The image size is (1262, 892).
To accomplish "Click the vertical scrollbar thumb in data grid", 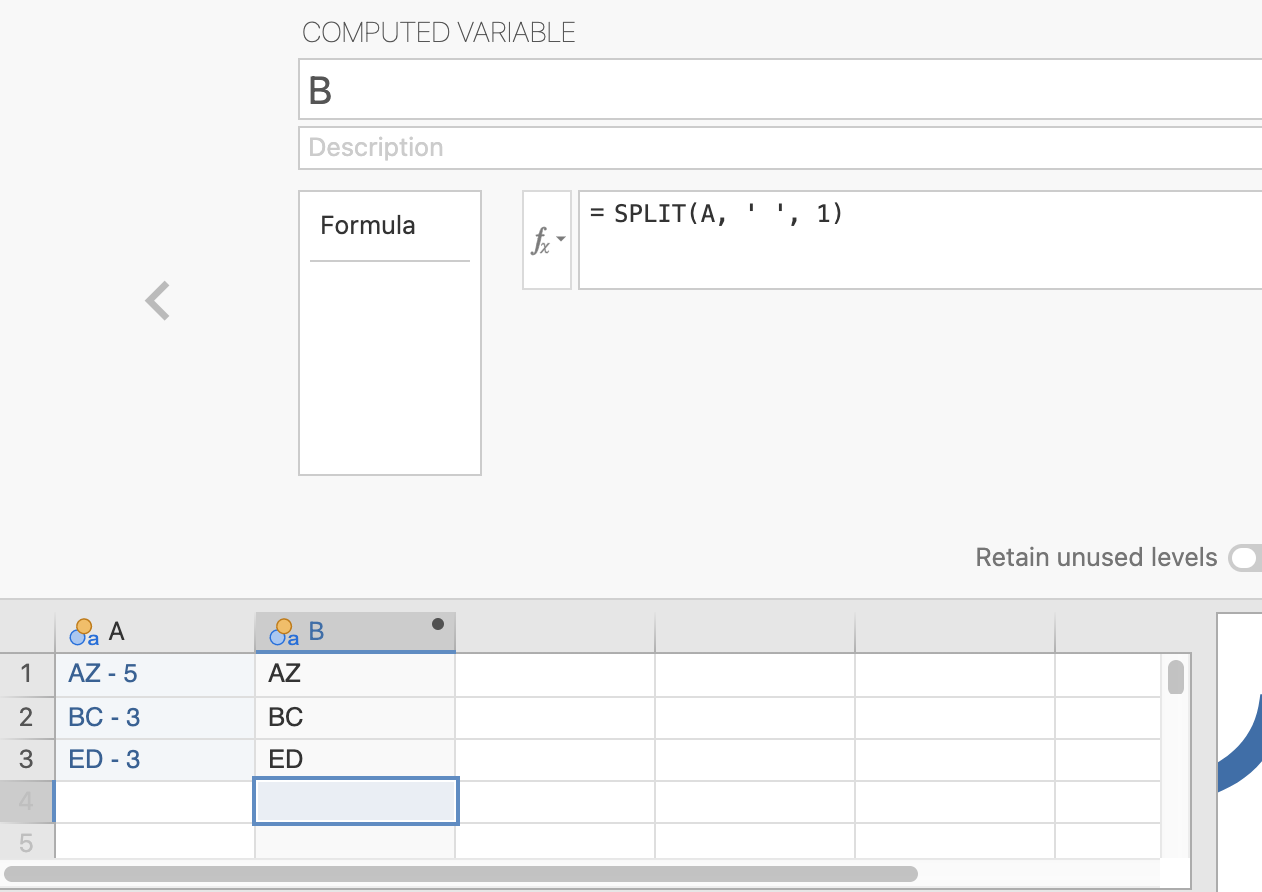I will 1176,677.
